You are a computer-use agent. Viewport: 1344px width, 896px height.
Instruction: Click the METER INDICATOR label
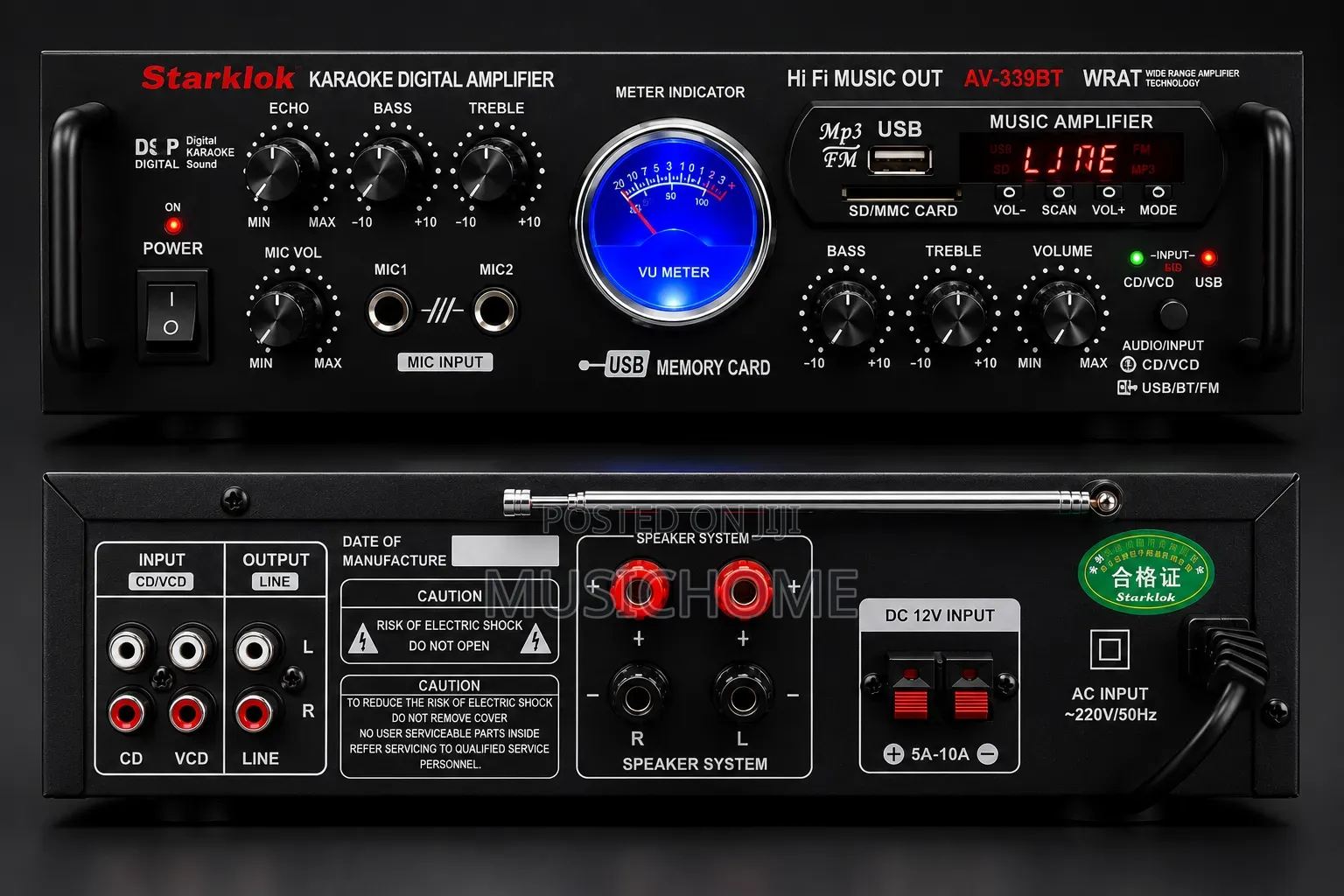click(x=680, y=92)
